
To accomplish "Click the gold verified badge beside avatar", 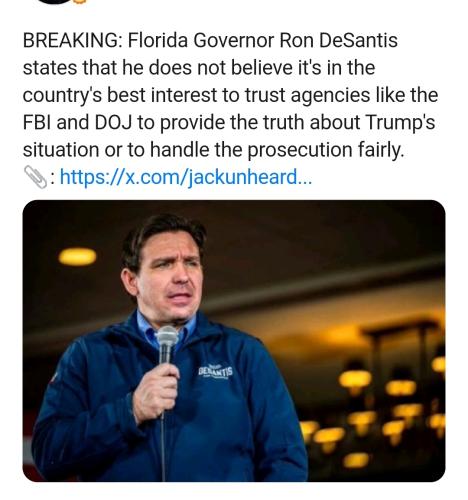I will tap(81, 1).
